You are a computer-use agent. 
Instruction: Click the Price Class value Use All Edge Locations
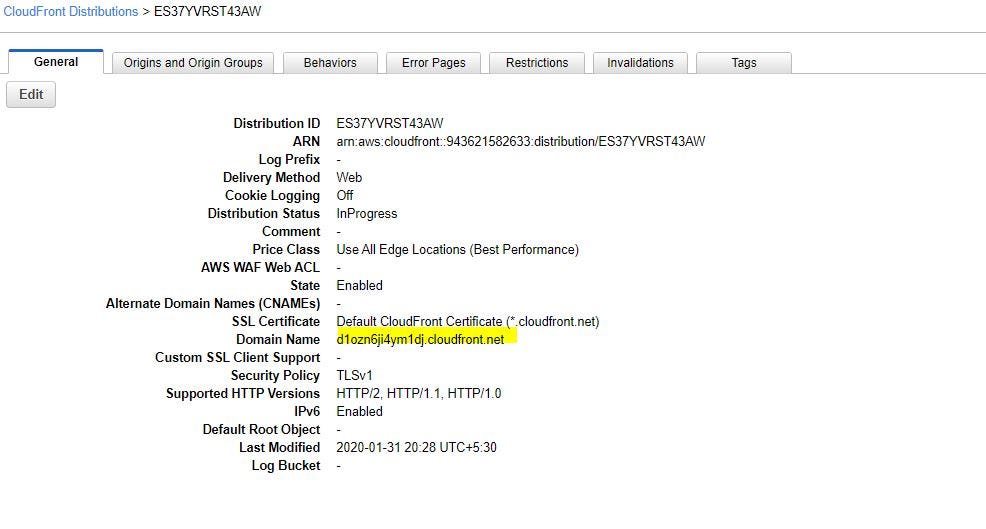457,250
